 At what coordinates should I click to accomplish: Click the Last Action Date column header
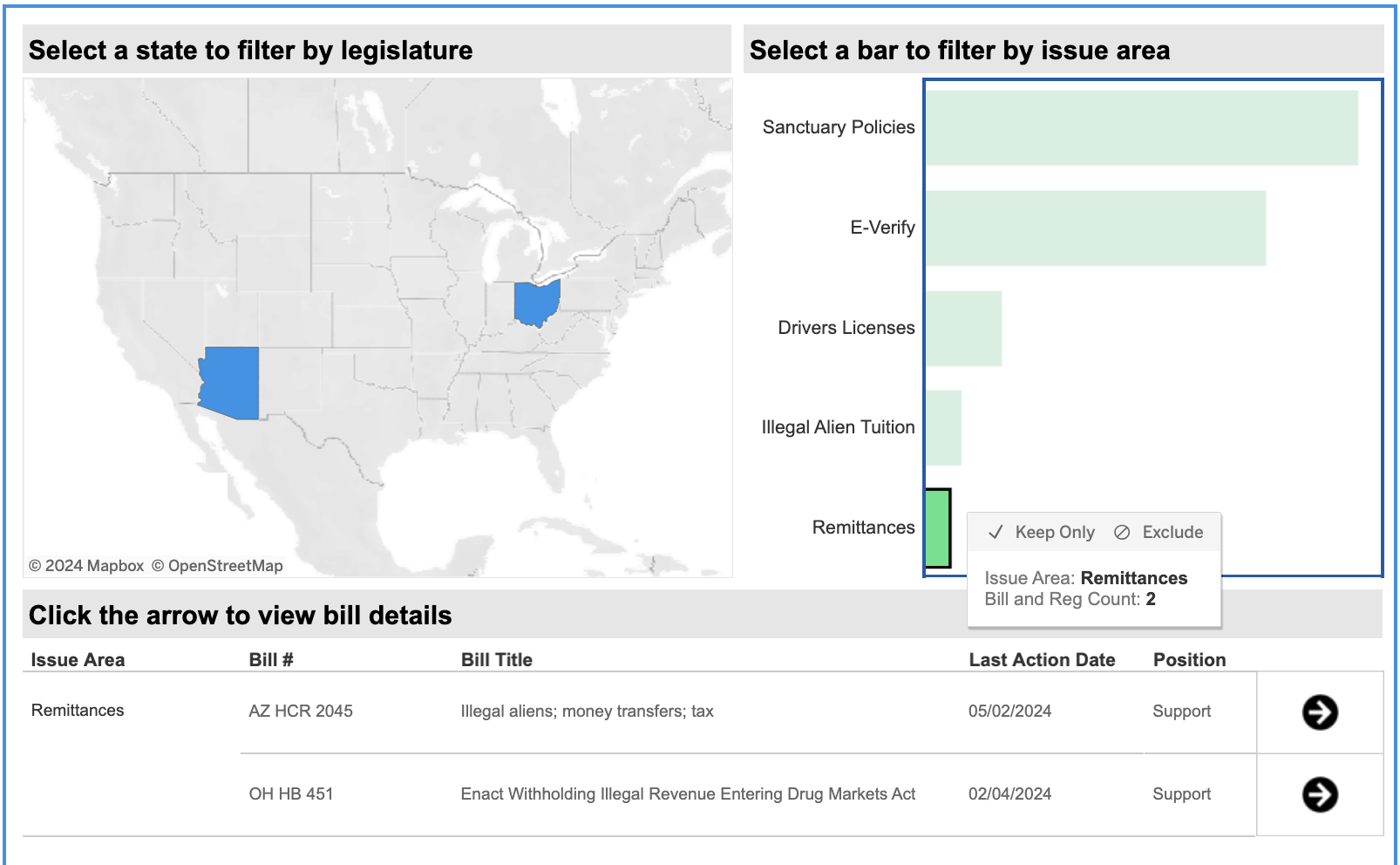coord(1042,660)
